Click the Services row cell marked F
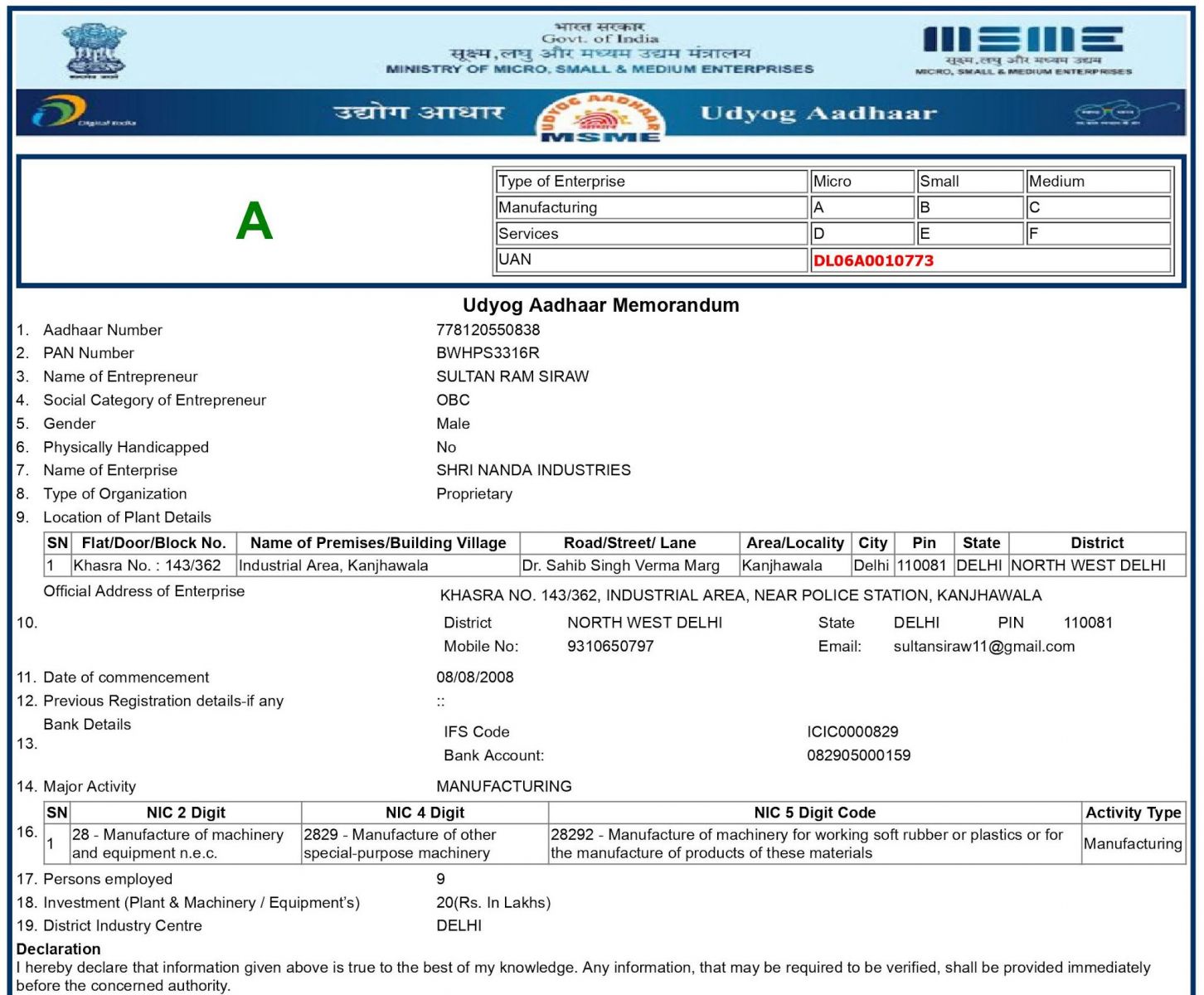The width and height of the screenshot is (1204, 995). [1098, 234]
